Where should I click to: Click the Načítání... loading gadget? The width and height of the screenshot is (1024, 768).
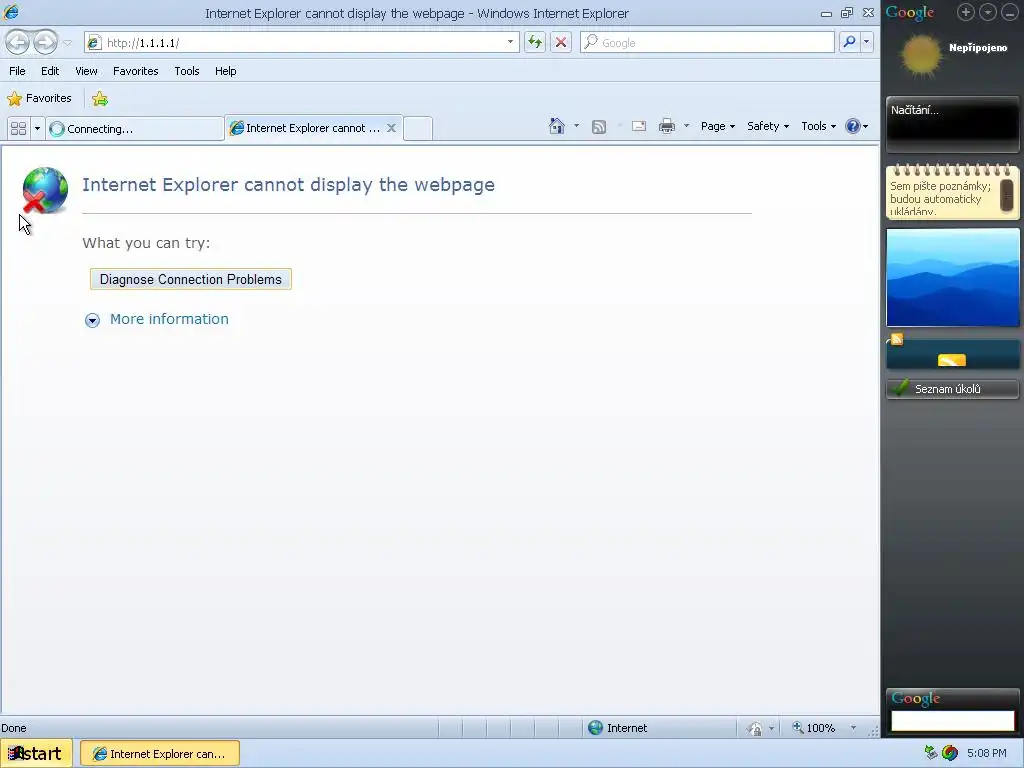tap(952, 124)
